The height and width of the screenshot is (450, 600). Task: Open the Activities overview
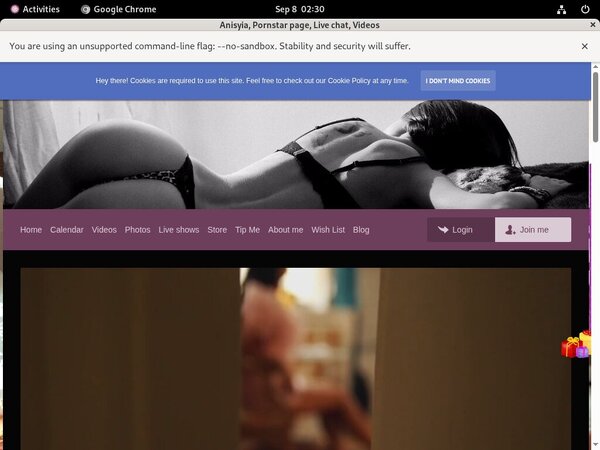[35, 9]
